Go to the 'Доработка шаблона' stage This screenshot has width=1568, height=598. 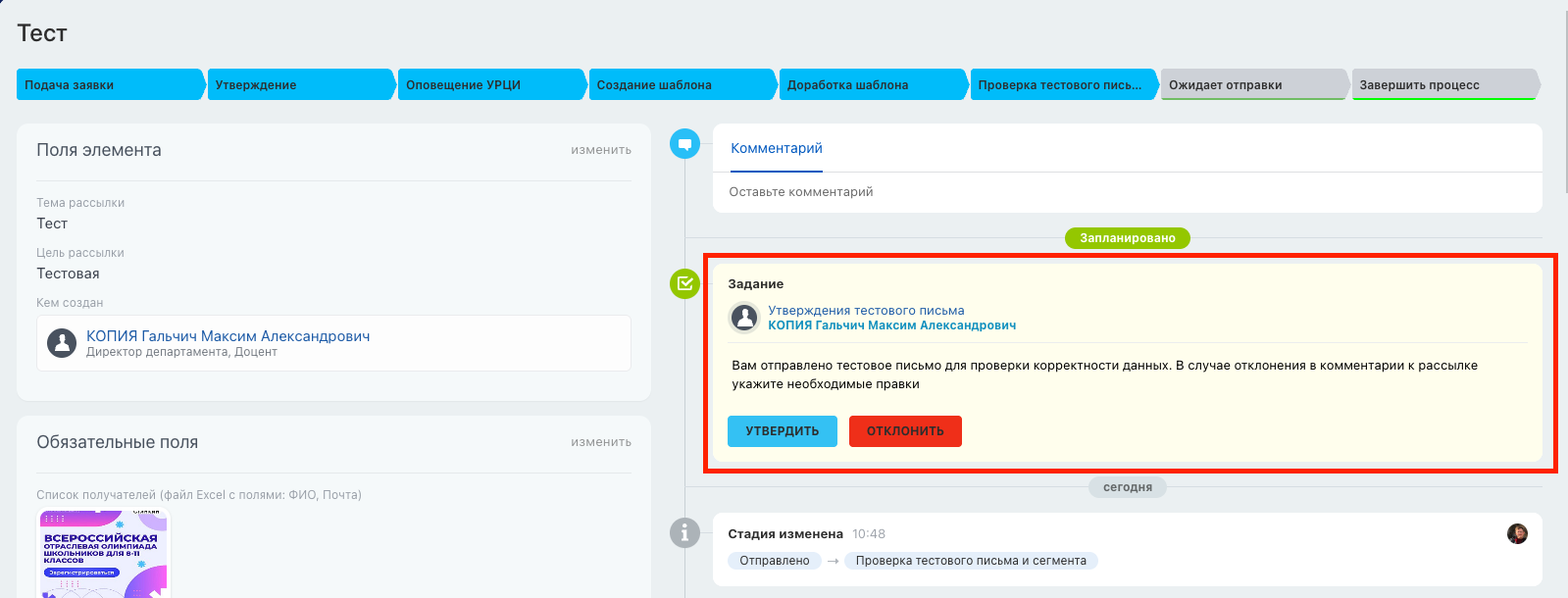[873, 84]
